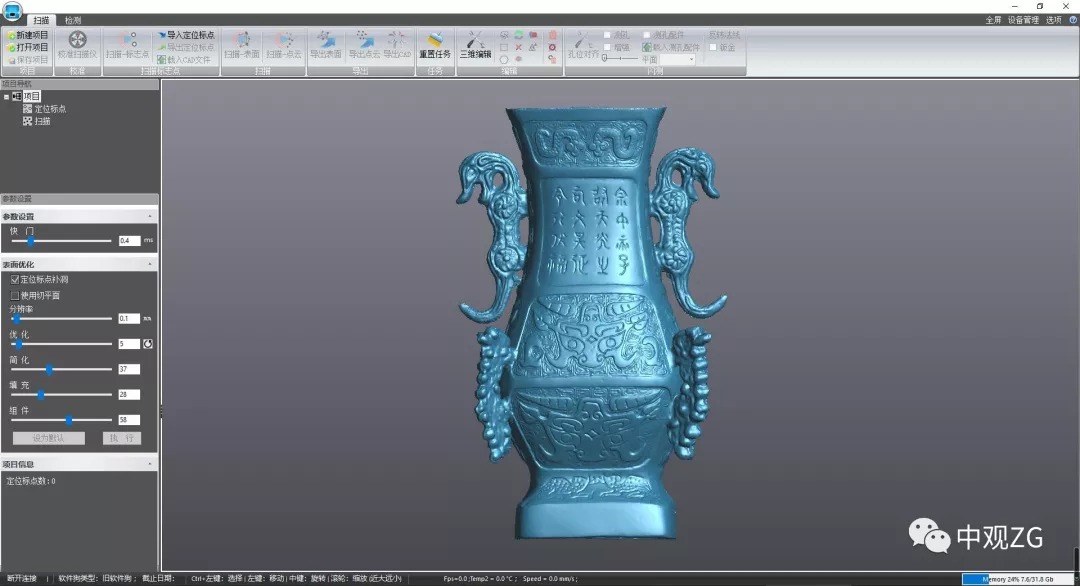Viewport: 1080px width, 586px height.
Task: Collapse the 表面优化 panel section
Action: coord(150,265)
